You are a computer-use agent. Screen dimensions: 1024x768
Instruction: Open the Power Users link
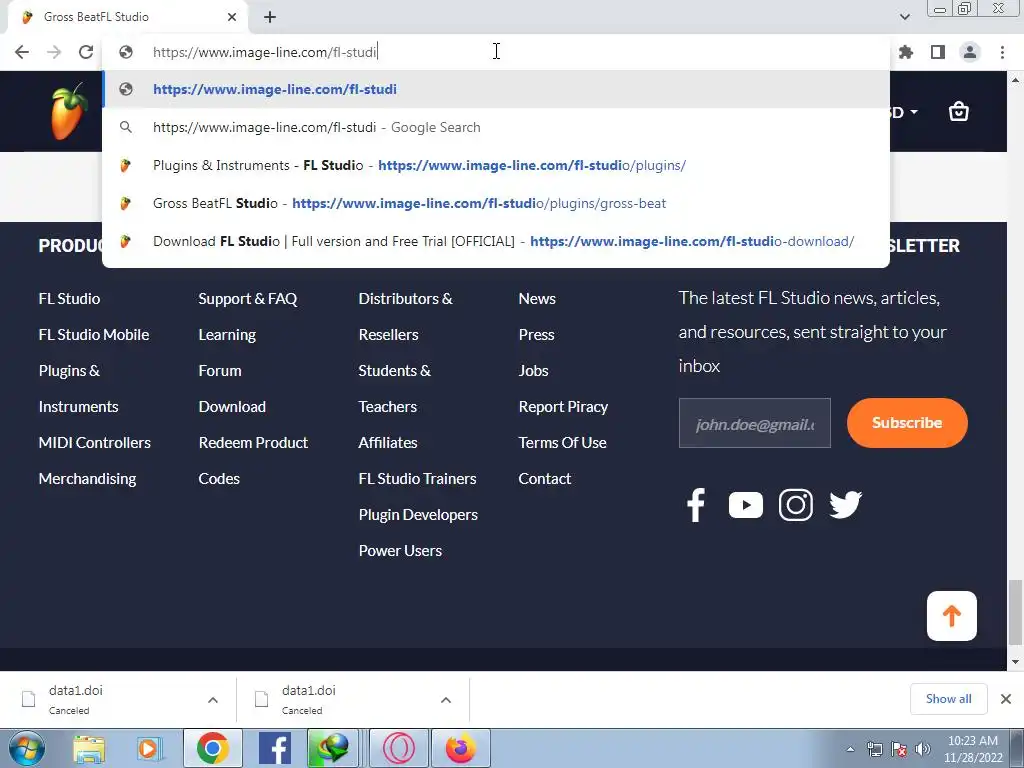tap(400, 551)
